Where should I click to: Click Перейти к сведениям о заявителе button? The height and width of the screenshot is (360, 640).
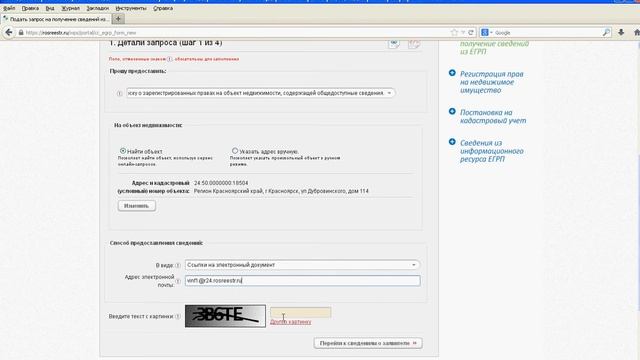tap(368, 343)
